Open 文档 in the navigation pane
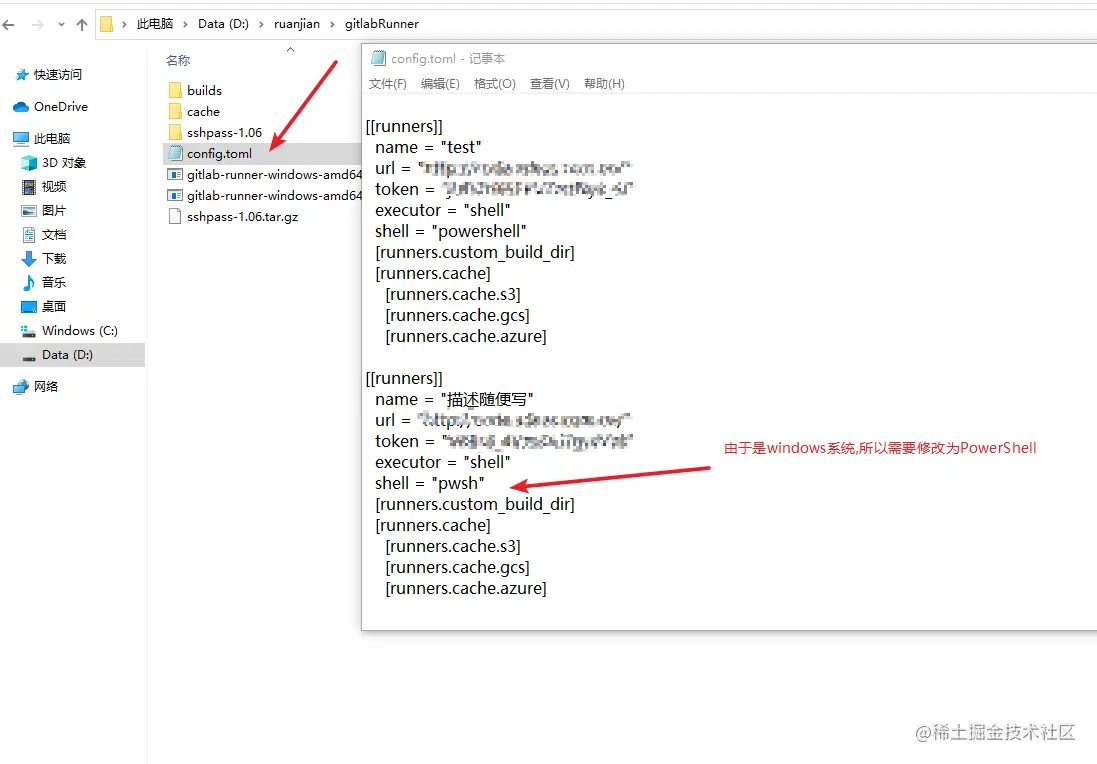This screenshot has height=764, width=1097. pyautogui.click(x=54, y=234)
